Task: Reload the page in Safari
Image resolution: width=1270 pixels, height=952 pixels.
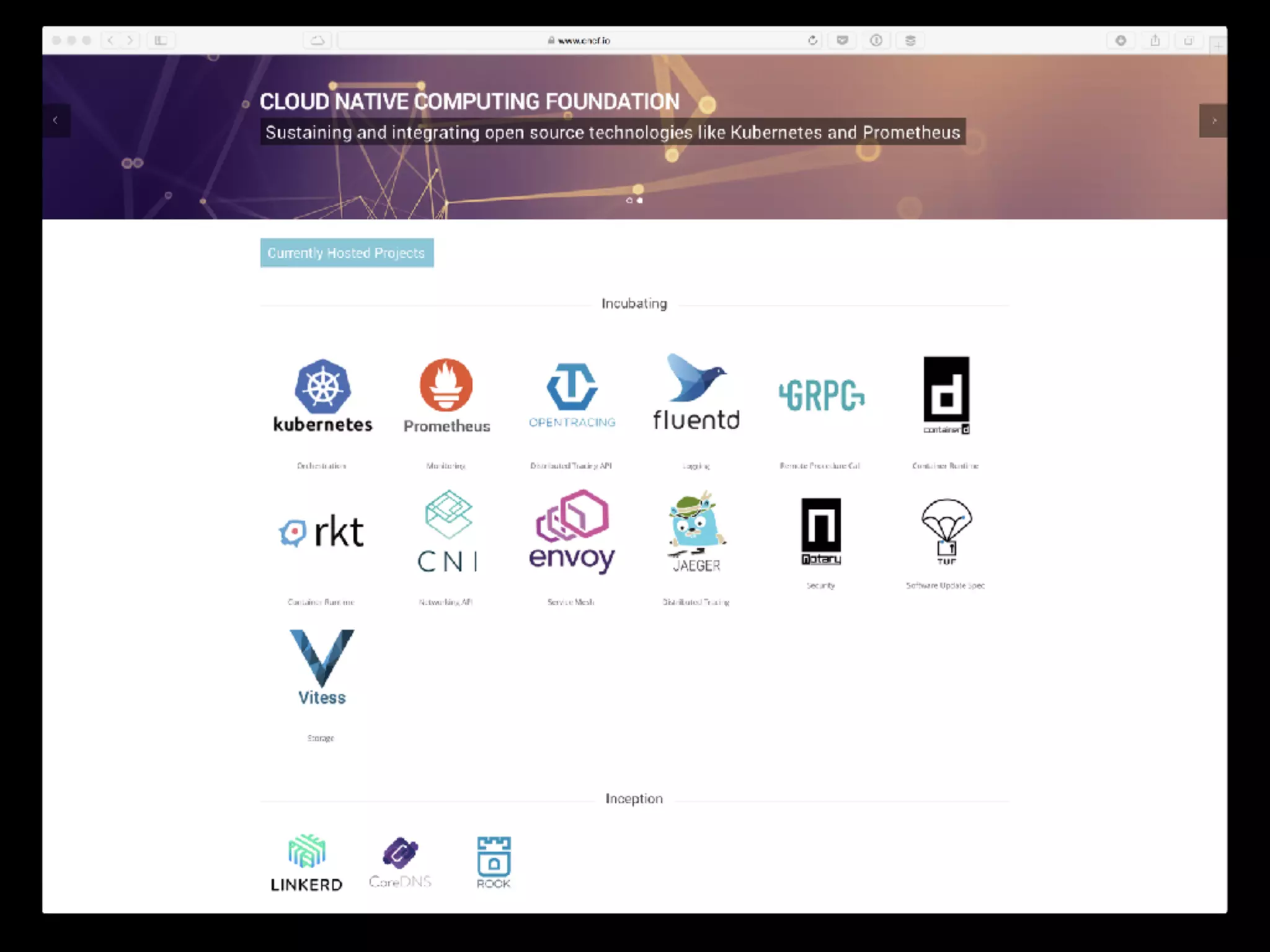Action: click(x=812, y=40)
